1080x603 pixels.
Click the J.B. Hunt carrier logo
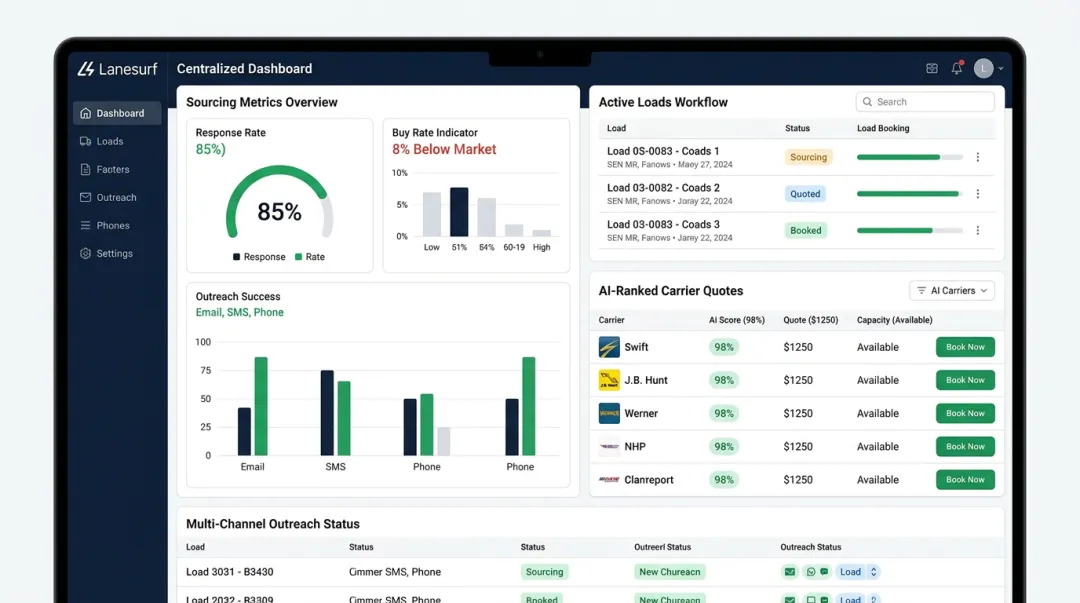(609, 380)
